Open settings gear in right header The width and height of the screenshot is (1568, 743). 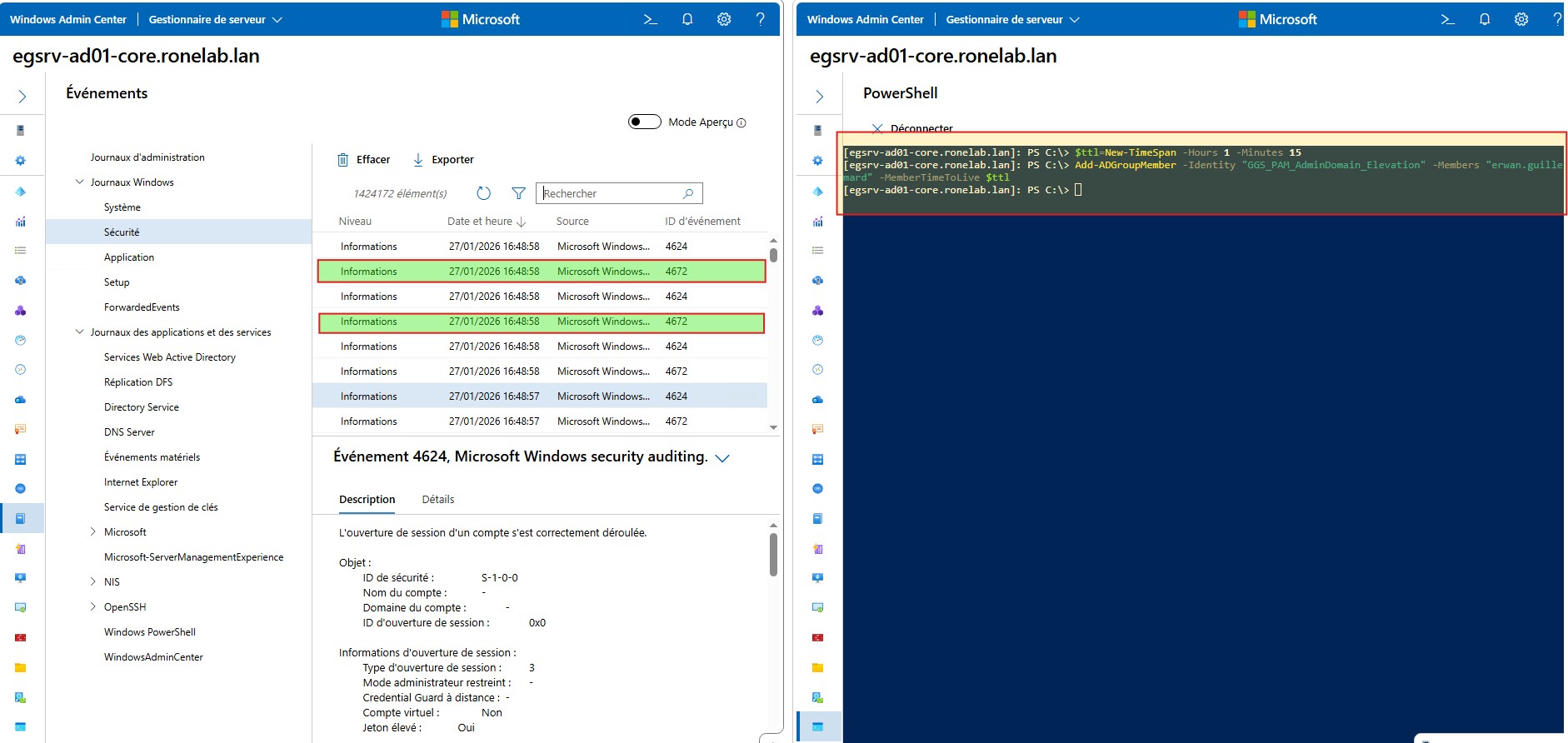click(x=1521, y=19)
